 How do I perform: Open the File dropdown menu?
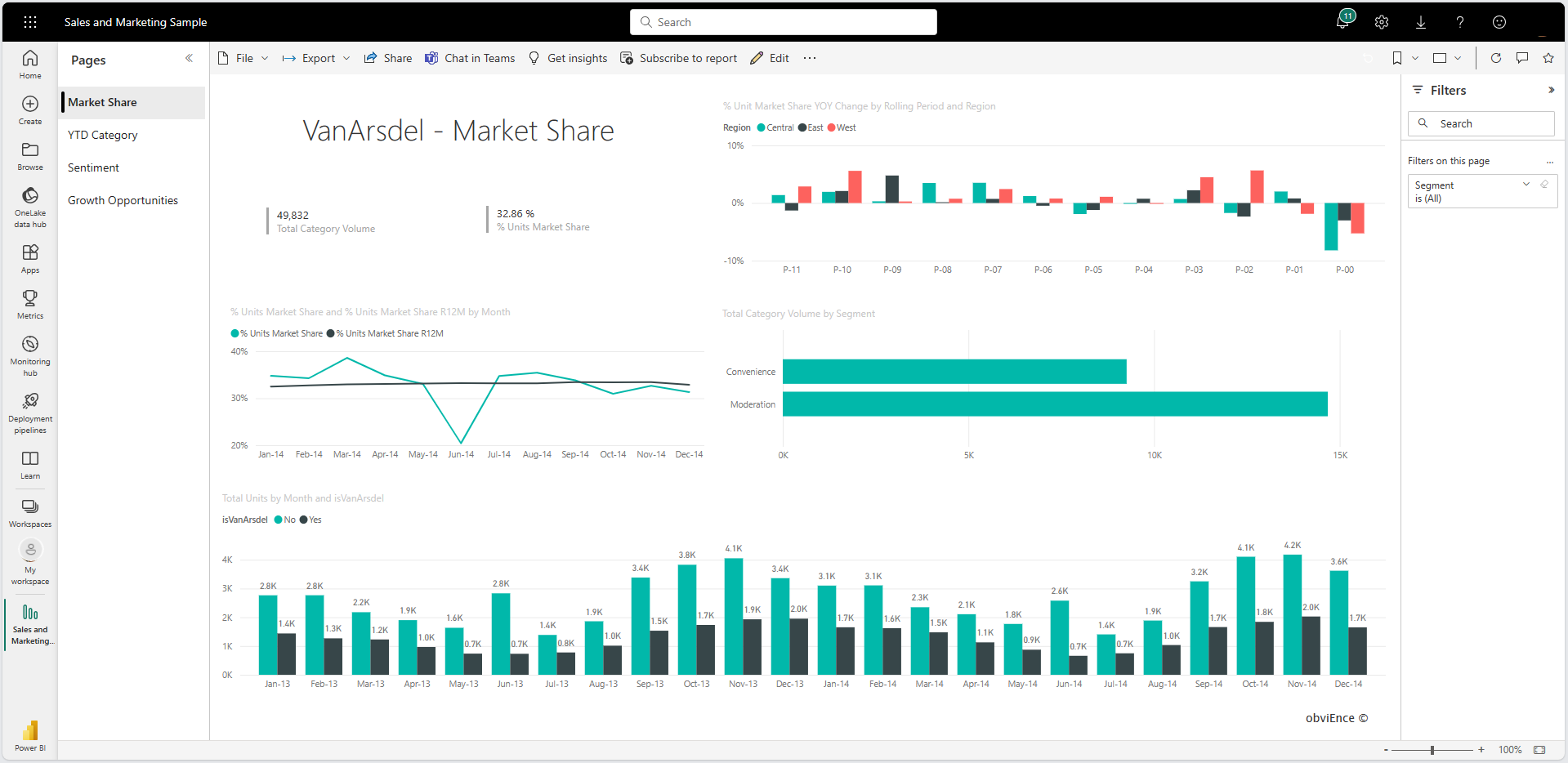tap(243, 58)
